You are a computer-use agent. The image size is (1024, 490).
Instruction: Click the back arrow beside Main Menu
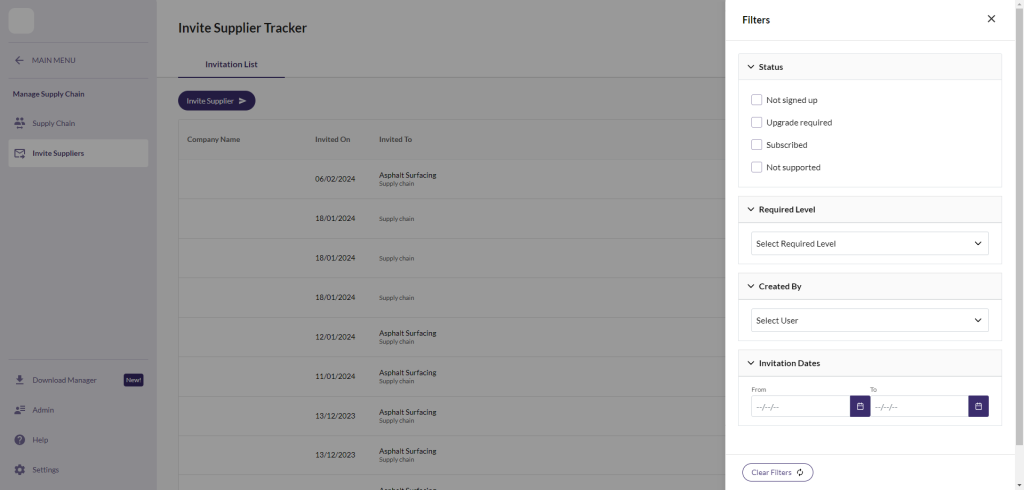coord(19,60)
